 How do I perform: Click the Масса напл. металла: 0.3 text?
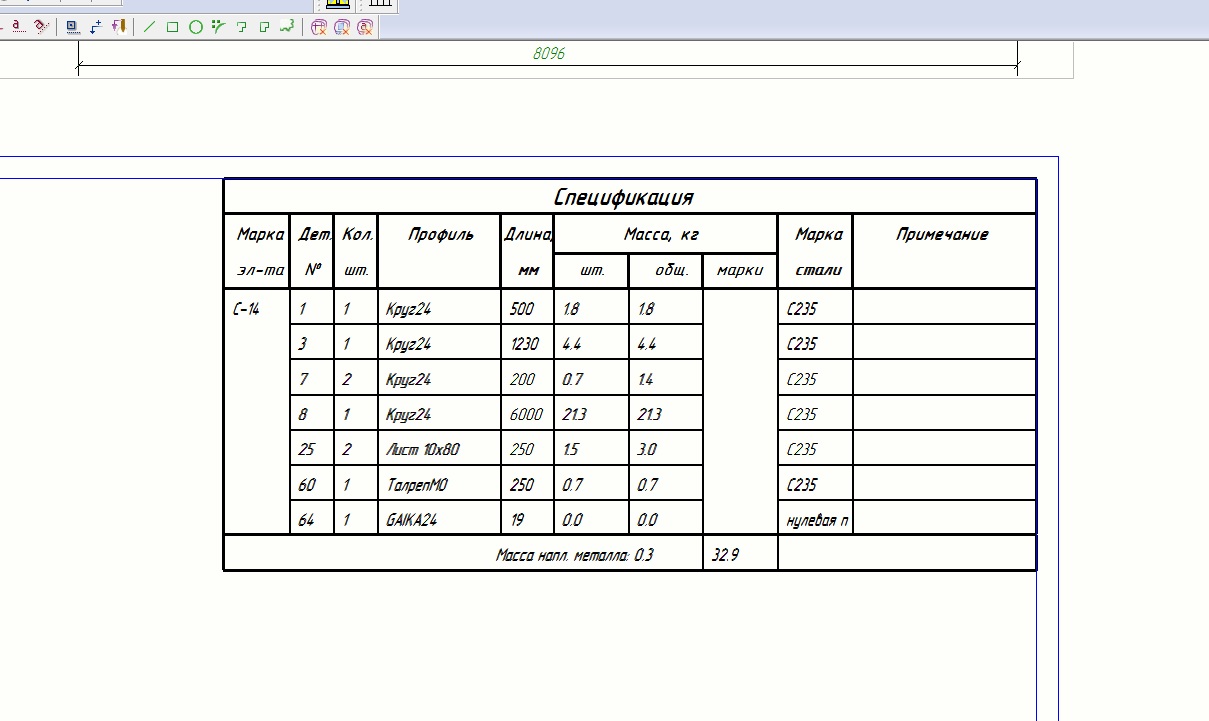pos(574,555)
